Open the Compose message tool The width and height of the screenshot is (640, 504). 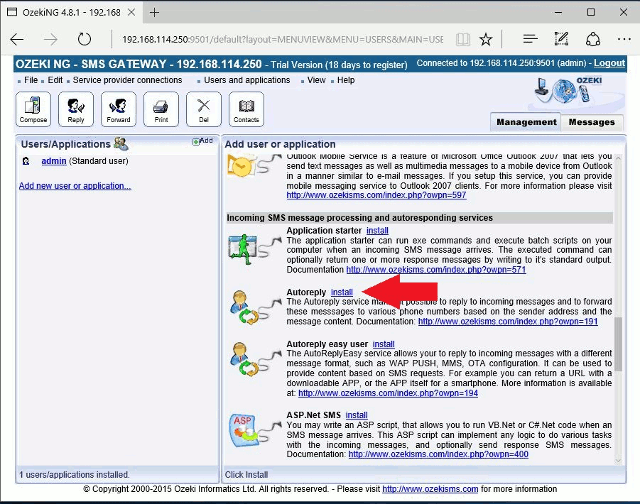tap(33, 109)
